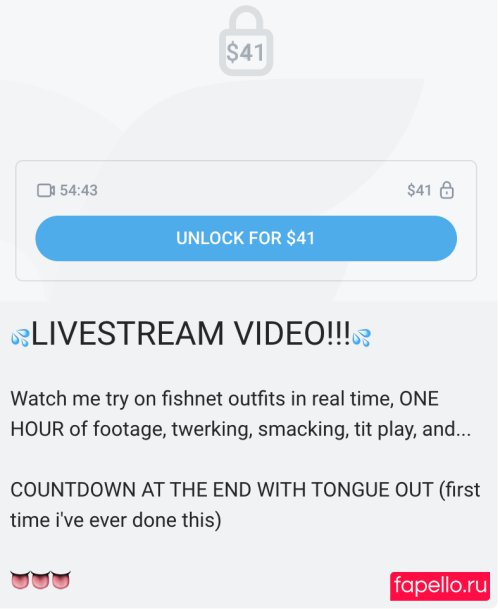Click the "time i've ever done this)" line
This screenshot has width=500, height=611.
116,522
